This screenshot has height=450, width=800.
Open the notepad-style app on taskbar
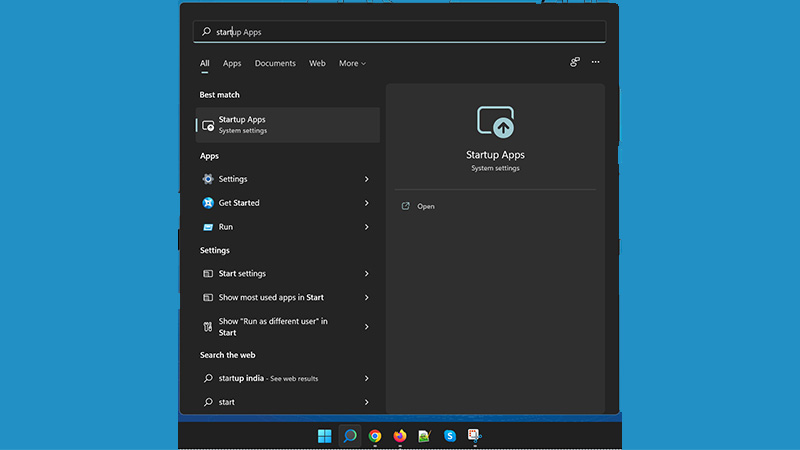coord(424,436)
